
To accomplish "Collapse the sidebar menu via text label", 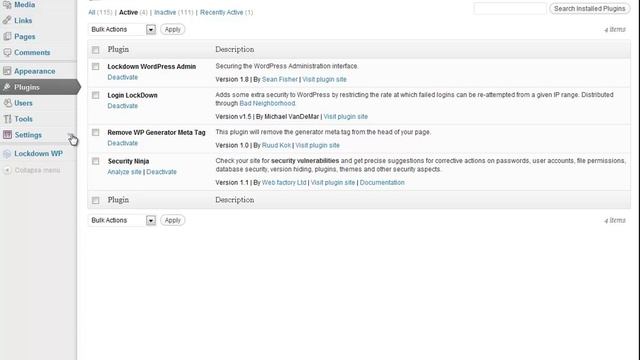I will [x=37, y=170].
